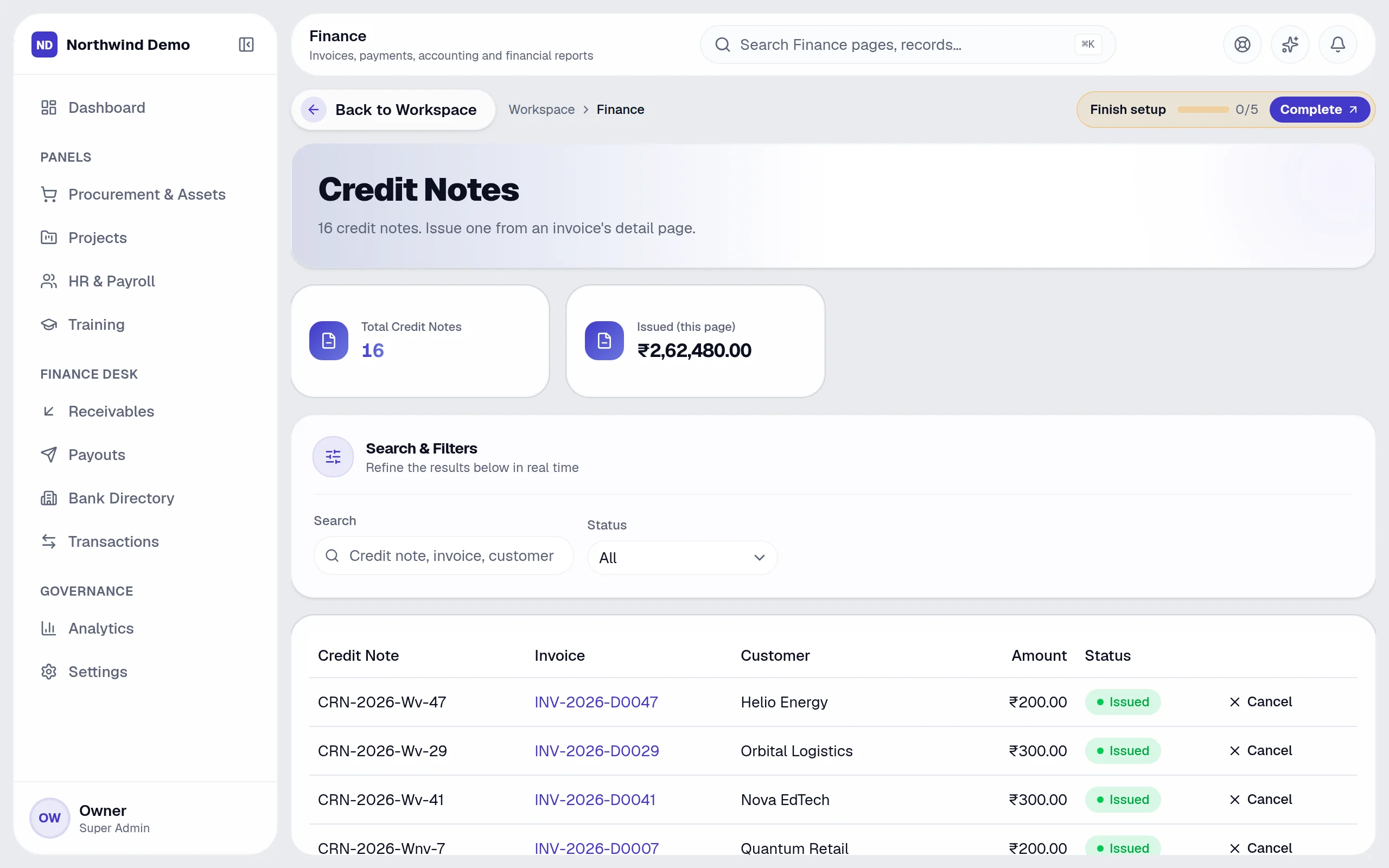Click the Projects folder icon
1389x868 pixels.
(49, 238)
